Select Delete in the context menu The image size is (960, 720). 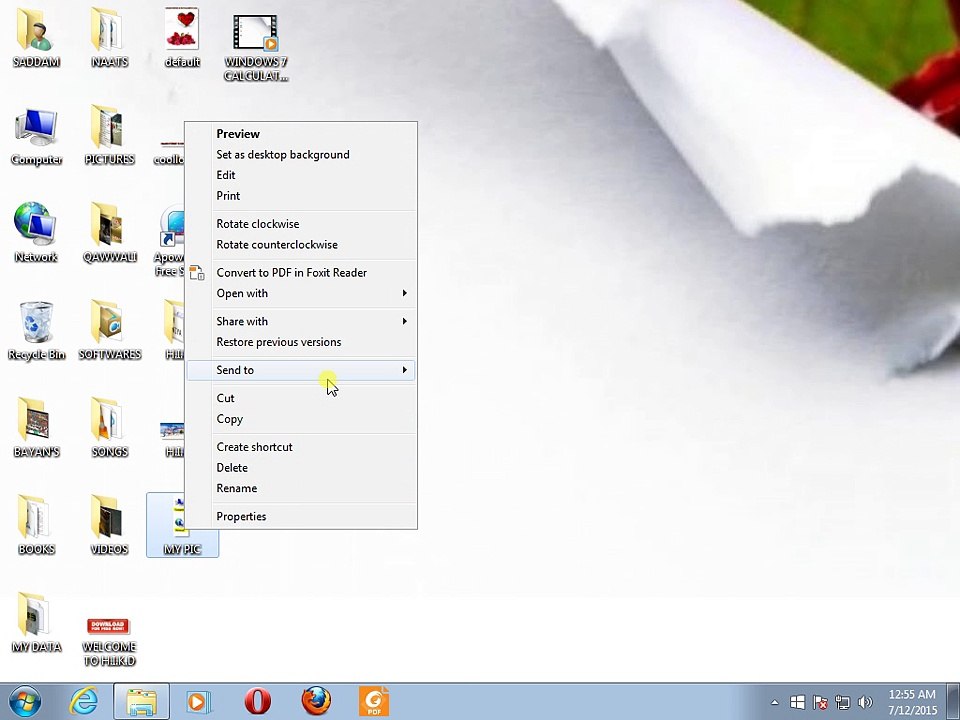[301, 468]
